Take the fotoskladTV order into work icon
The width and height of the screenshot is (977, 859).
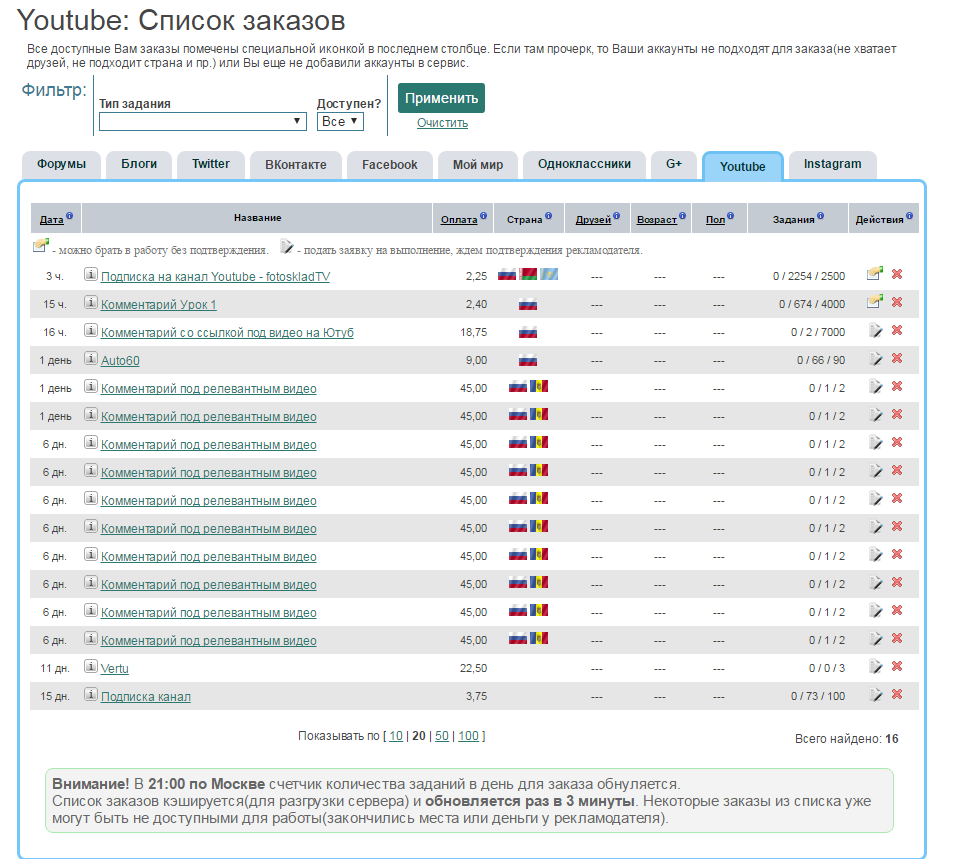[x=875, y=273]
